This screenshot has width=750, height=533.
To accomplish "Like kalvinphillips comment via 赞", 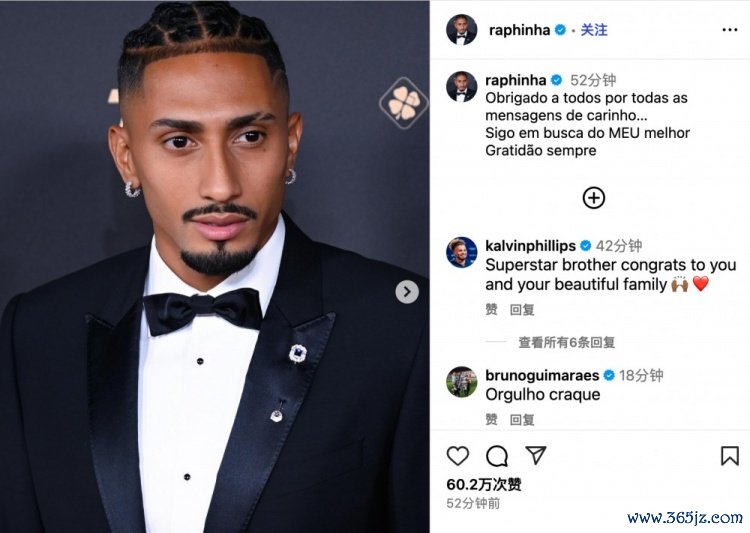I will 491,310.
